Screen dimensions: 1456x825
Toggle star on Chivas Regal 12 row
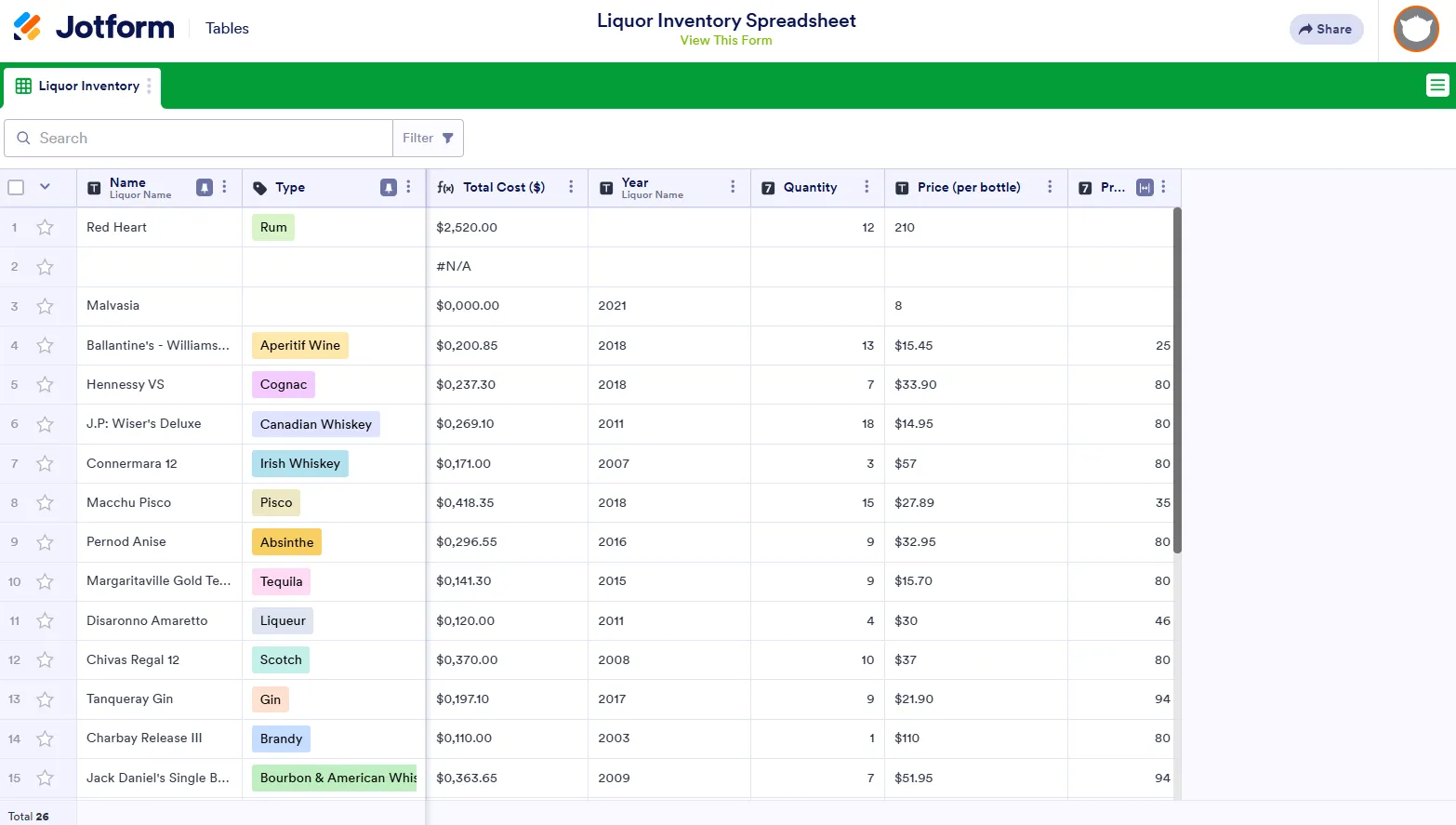(45, 659)
